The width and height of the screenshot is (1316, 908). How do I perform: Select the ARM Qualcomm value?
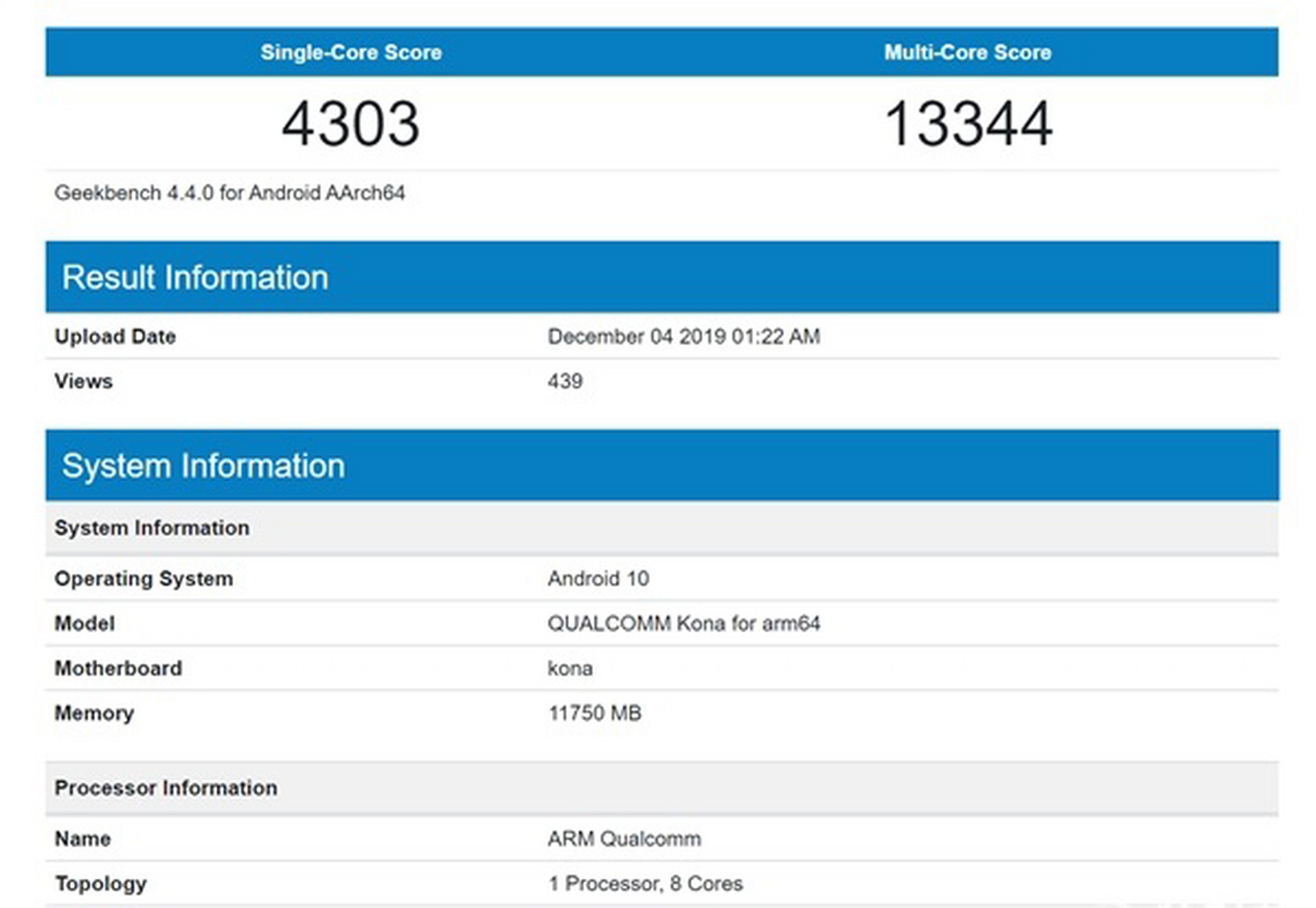(x=624, y=838)
